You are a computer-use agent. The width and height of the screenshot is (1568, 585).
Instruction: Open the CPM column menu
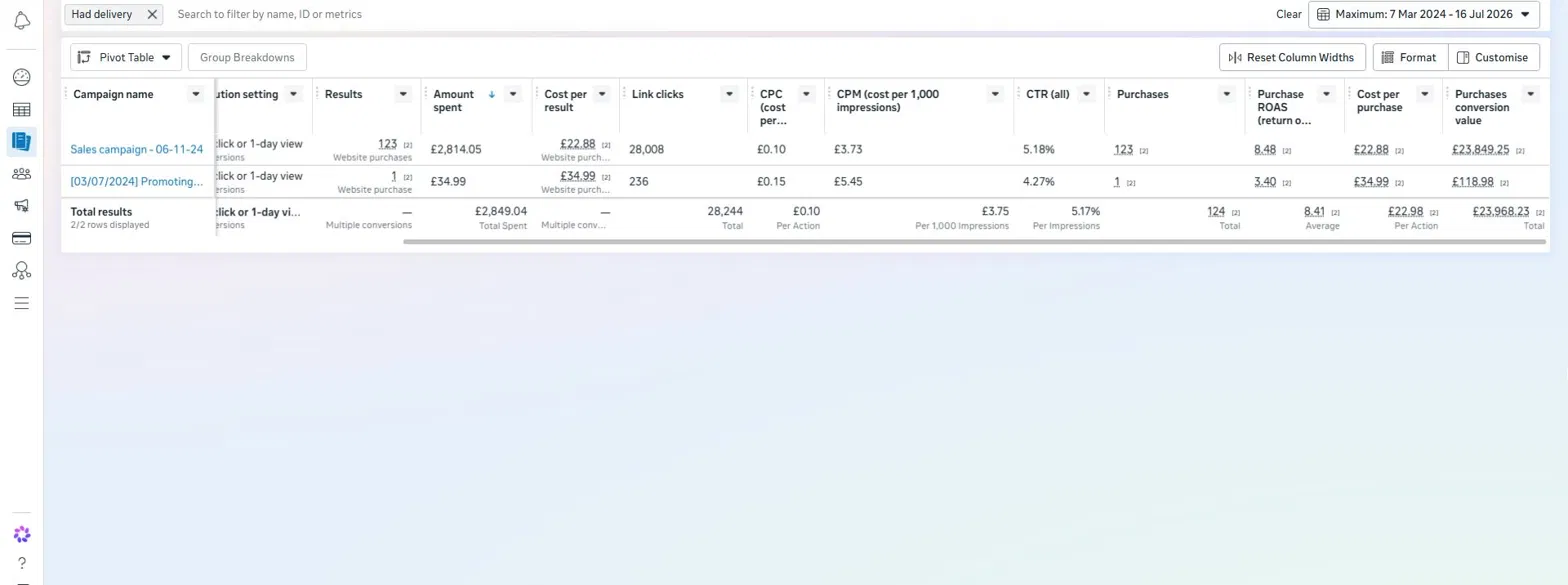996,94
